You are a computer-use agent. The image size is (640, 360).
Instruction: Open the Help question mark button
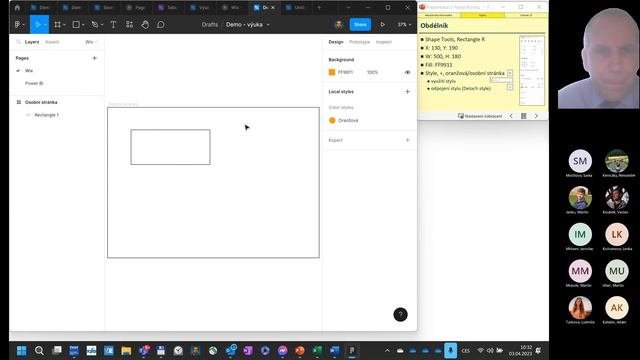(x=400, y=314)
